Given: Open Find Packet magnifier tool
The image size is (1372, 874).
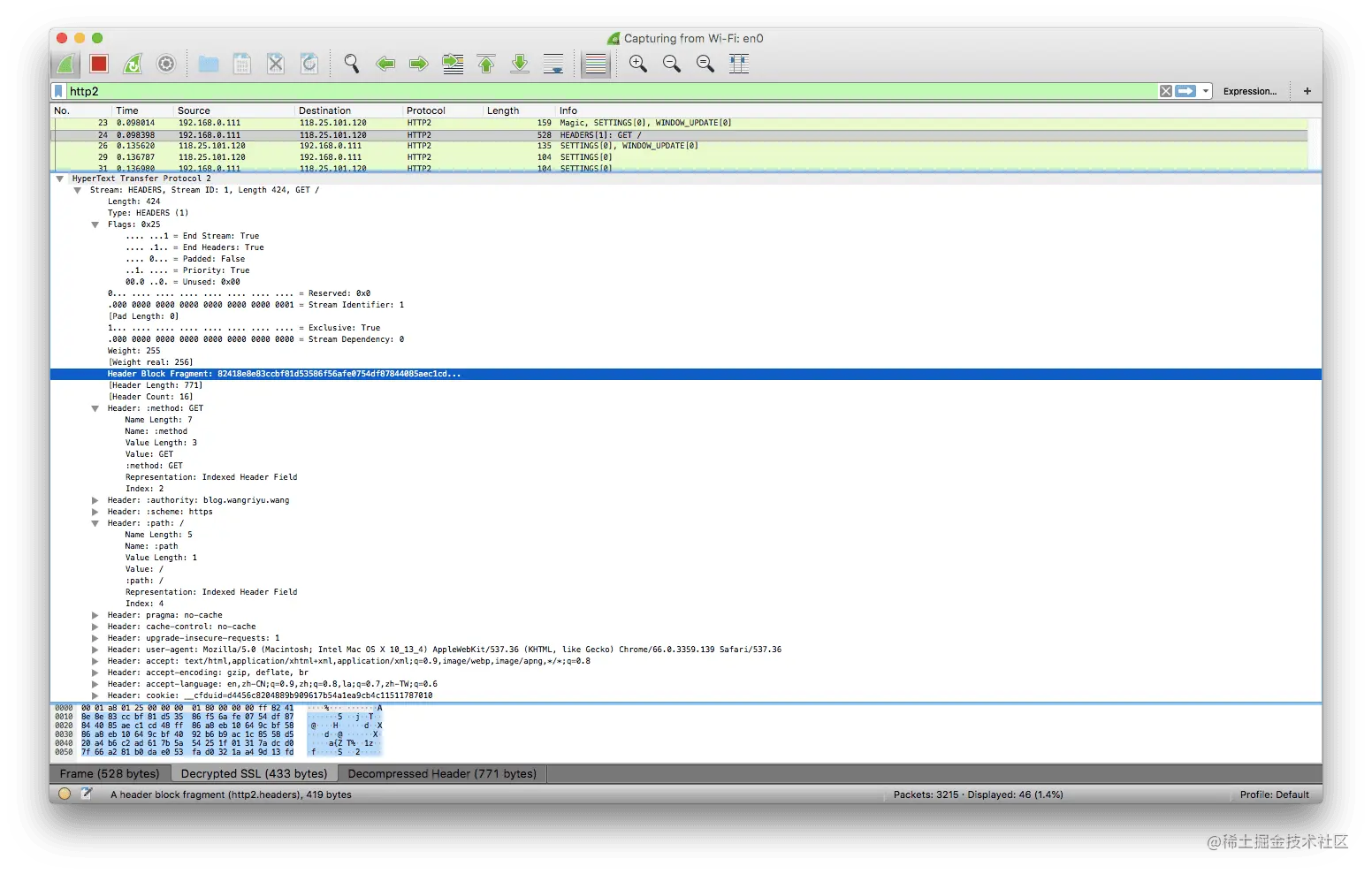Looking at the screenshot, I should point(352,64).
